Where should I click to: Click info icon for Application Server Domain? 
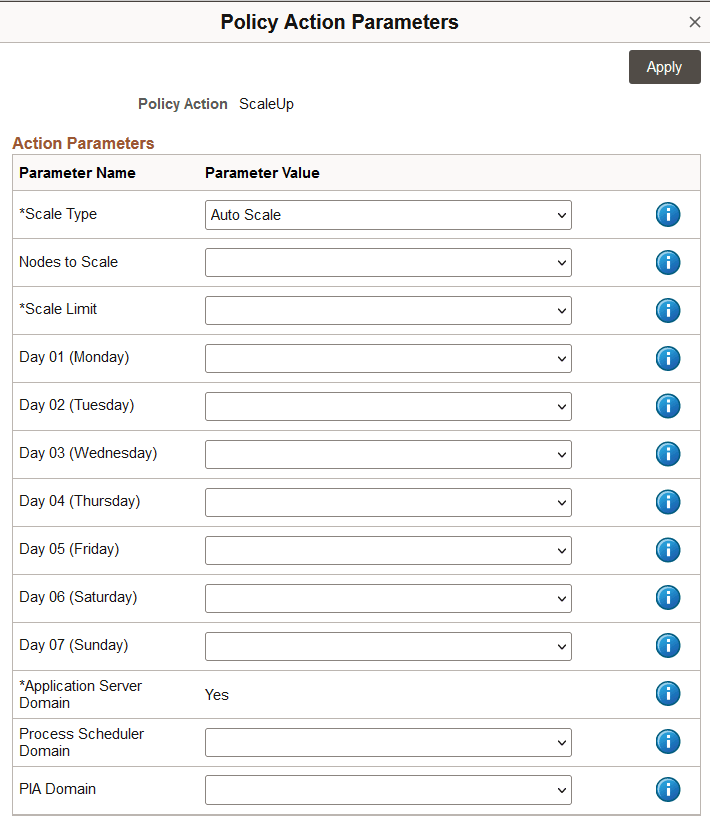(668, 694)
